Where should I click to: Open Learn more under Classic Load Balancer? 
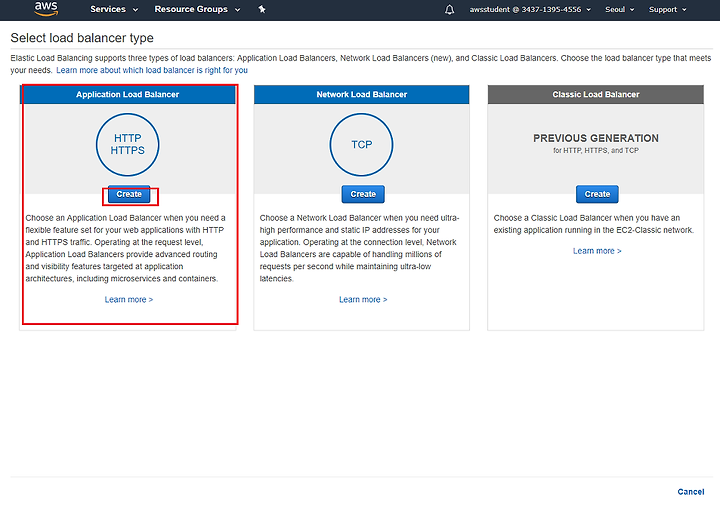(597, 251)
